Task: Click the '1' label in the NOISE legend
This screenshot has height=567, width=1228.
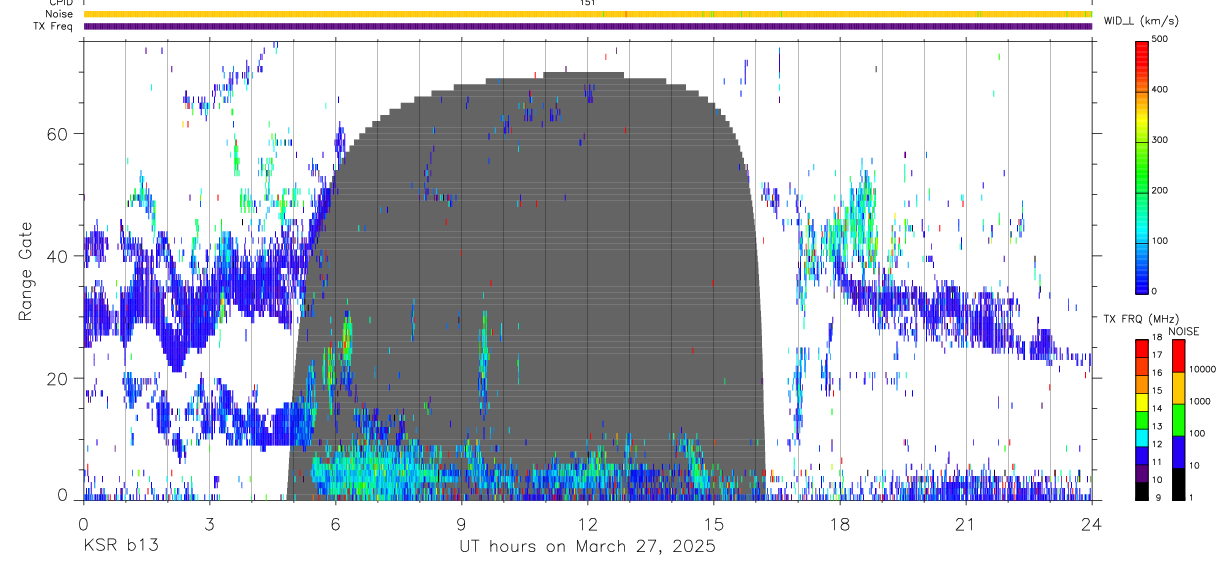Action: point(1191,497)
